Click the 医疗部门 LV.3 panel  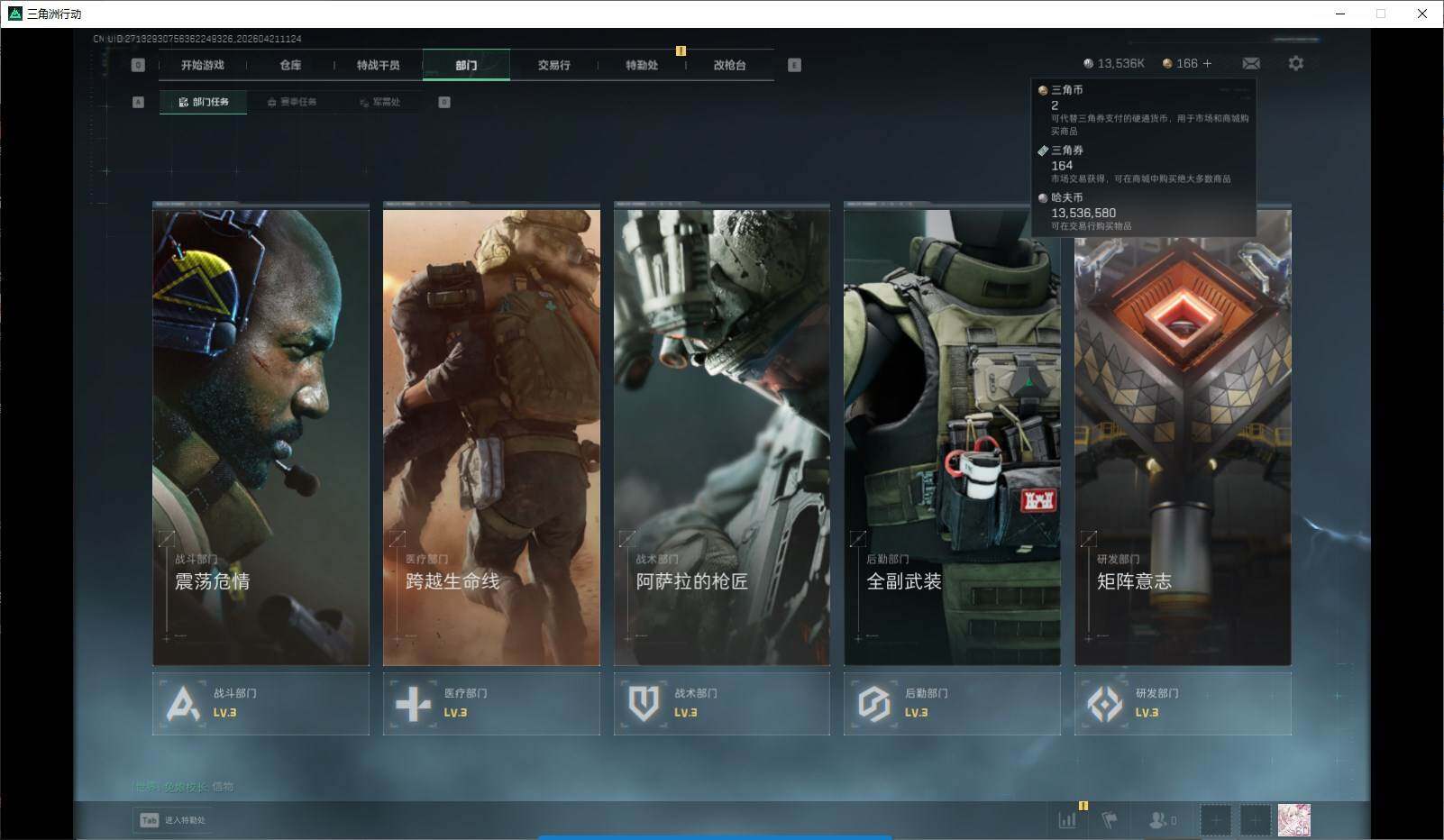coord(491,703)
